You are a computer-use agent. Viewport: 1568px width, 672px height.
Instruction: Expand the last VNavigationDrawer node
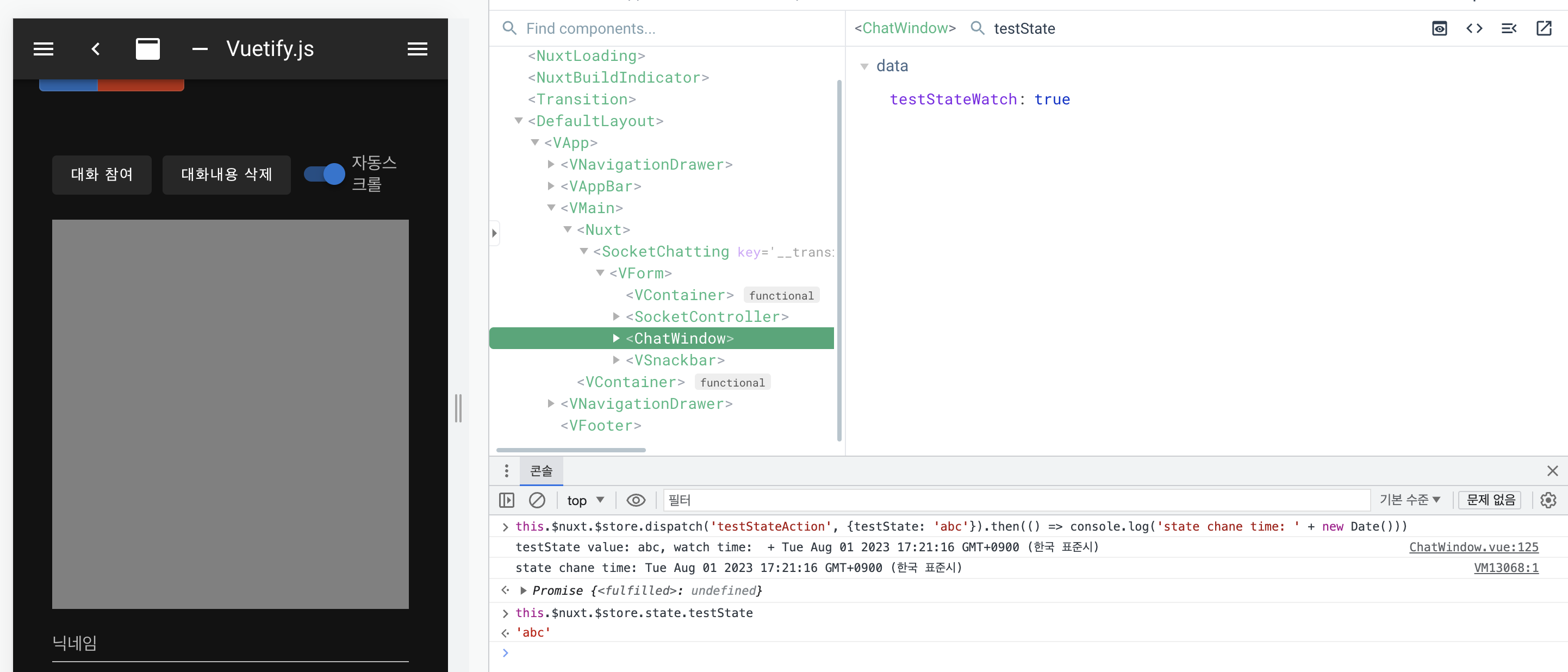coord(551,403)
